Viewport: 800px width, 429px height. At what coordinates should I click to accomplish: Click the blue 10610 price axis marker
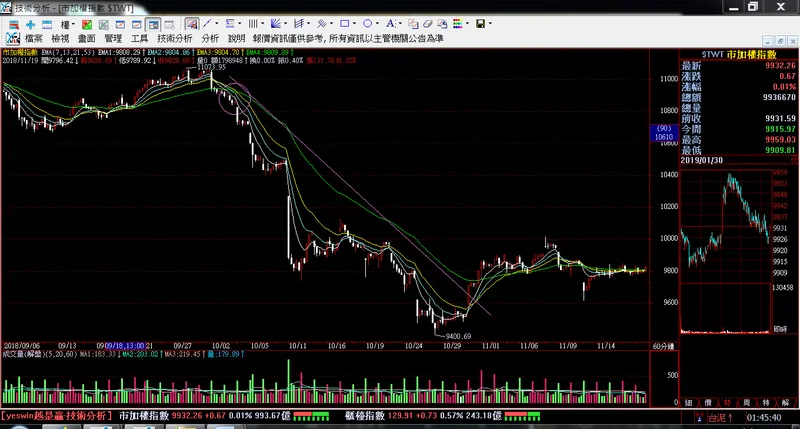pos(664,133)
